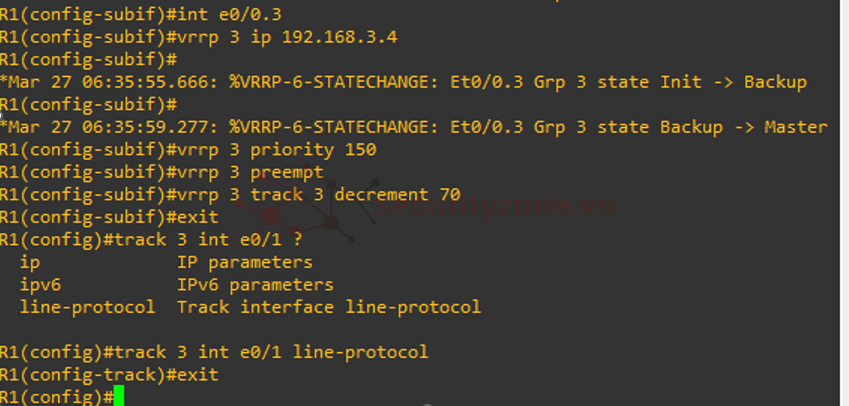Click the 'line-protocol' help option

(88, 307)
